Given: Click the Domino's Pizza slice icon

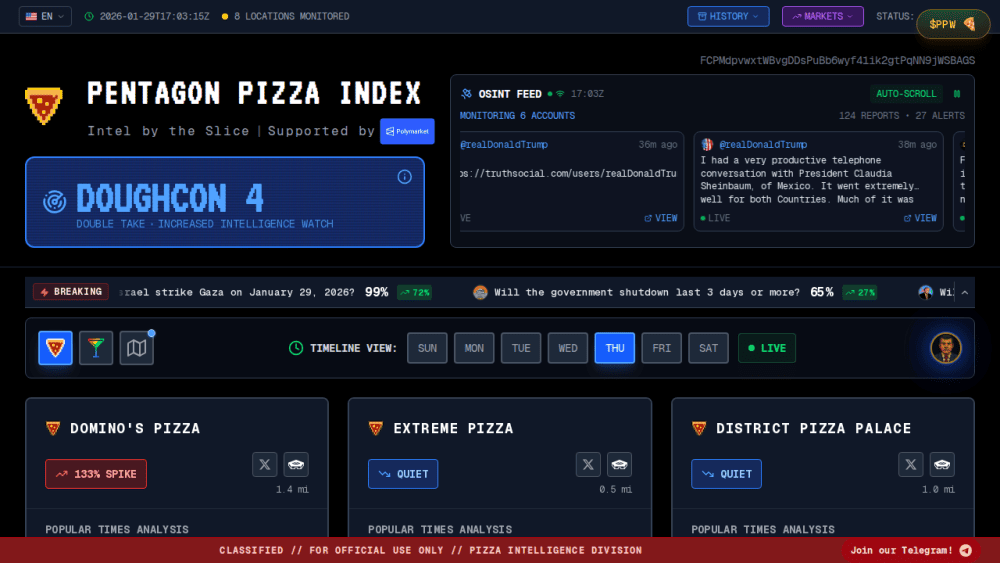Looking at the screenshot, I should coord(53,428).
